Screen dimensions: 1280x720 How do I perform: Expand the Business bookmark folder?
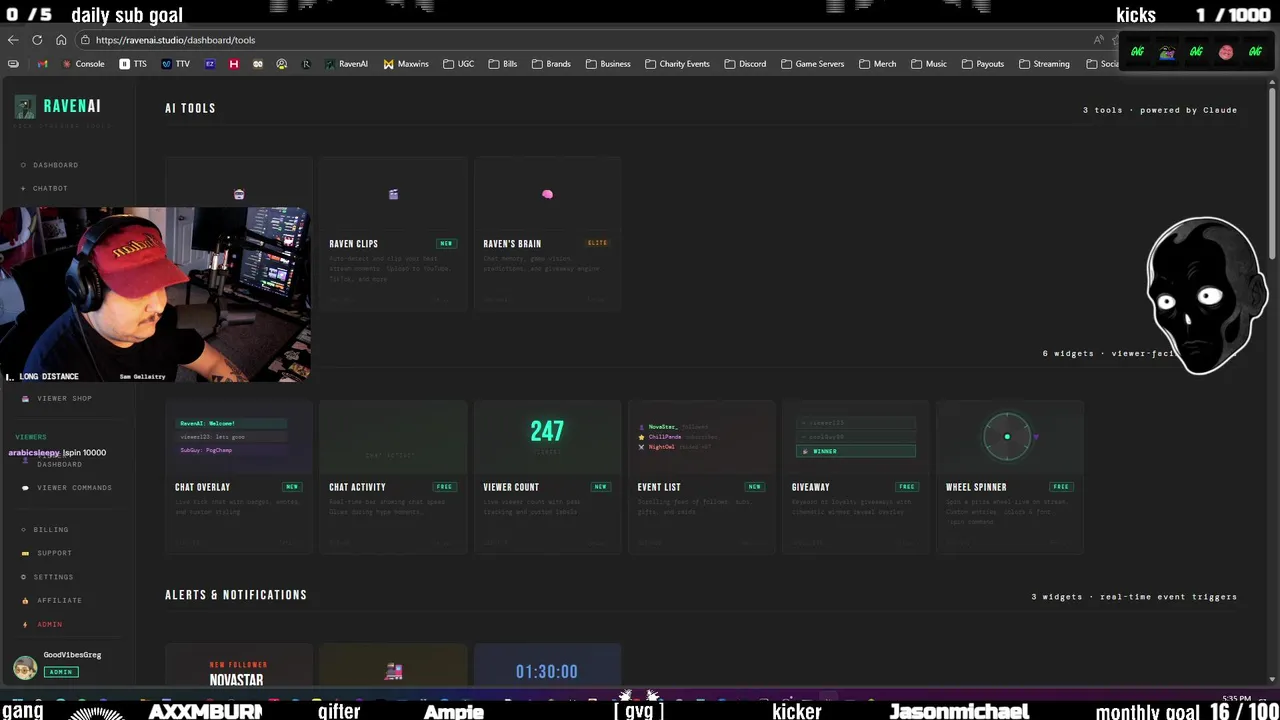[x=608, y=64]
